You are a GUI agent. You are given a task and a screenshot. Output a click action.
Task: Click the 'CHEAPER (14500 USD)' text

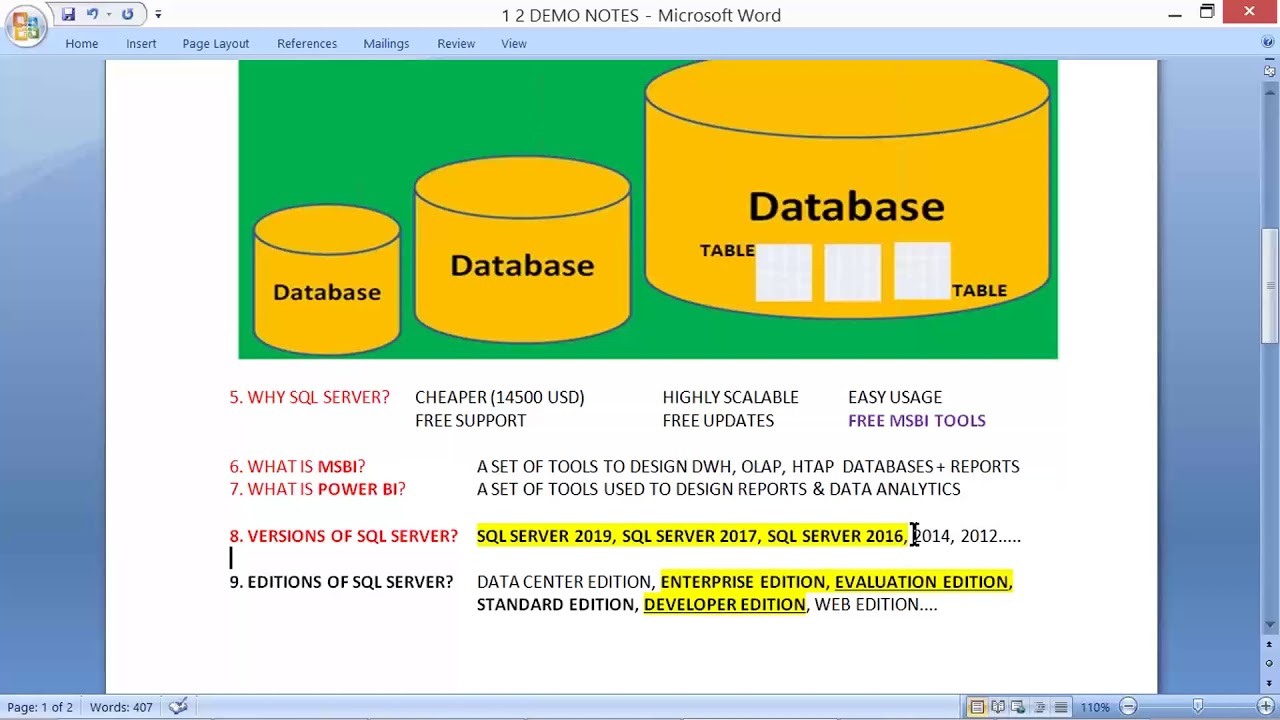click(x=499, y=397)
